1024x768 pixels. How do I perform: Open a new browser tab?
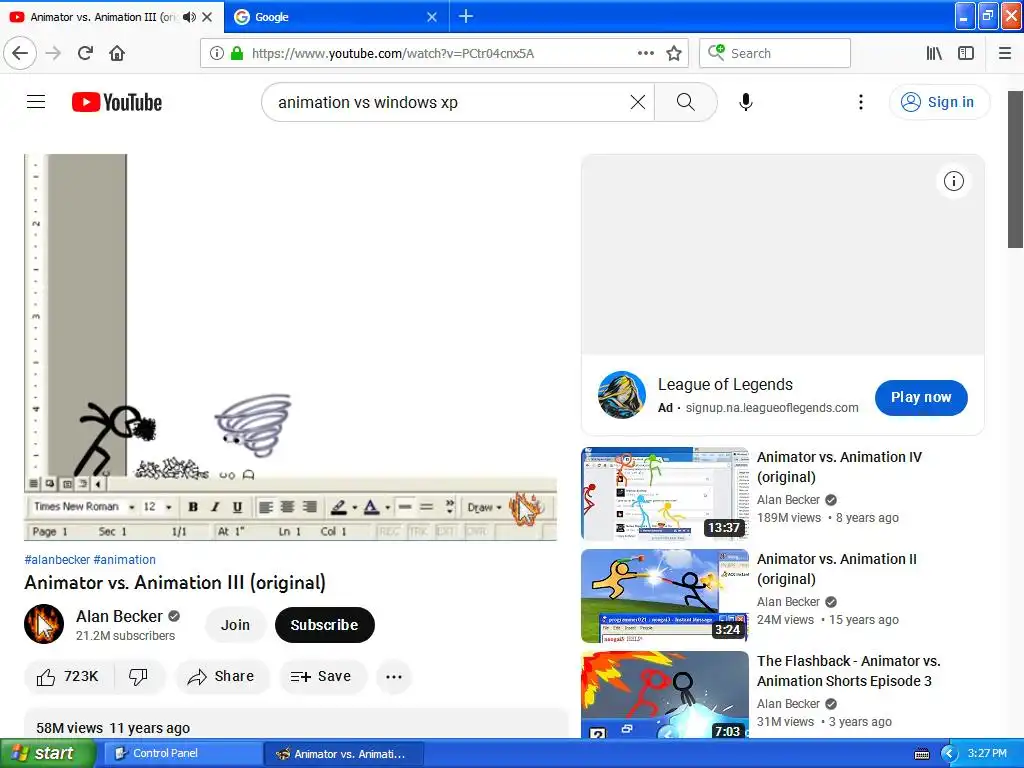466,16
